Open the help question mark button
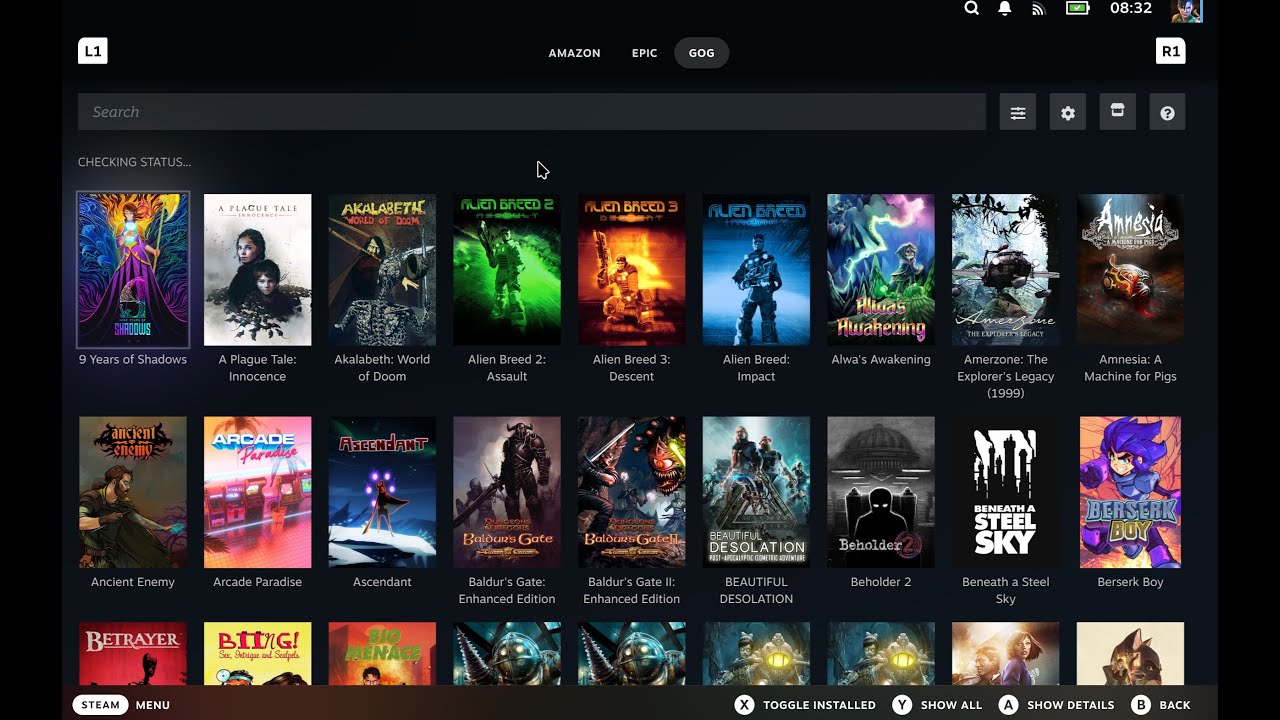1280x720 pixels. (x=1167, y=112)
